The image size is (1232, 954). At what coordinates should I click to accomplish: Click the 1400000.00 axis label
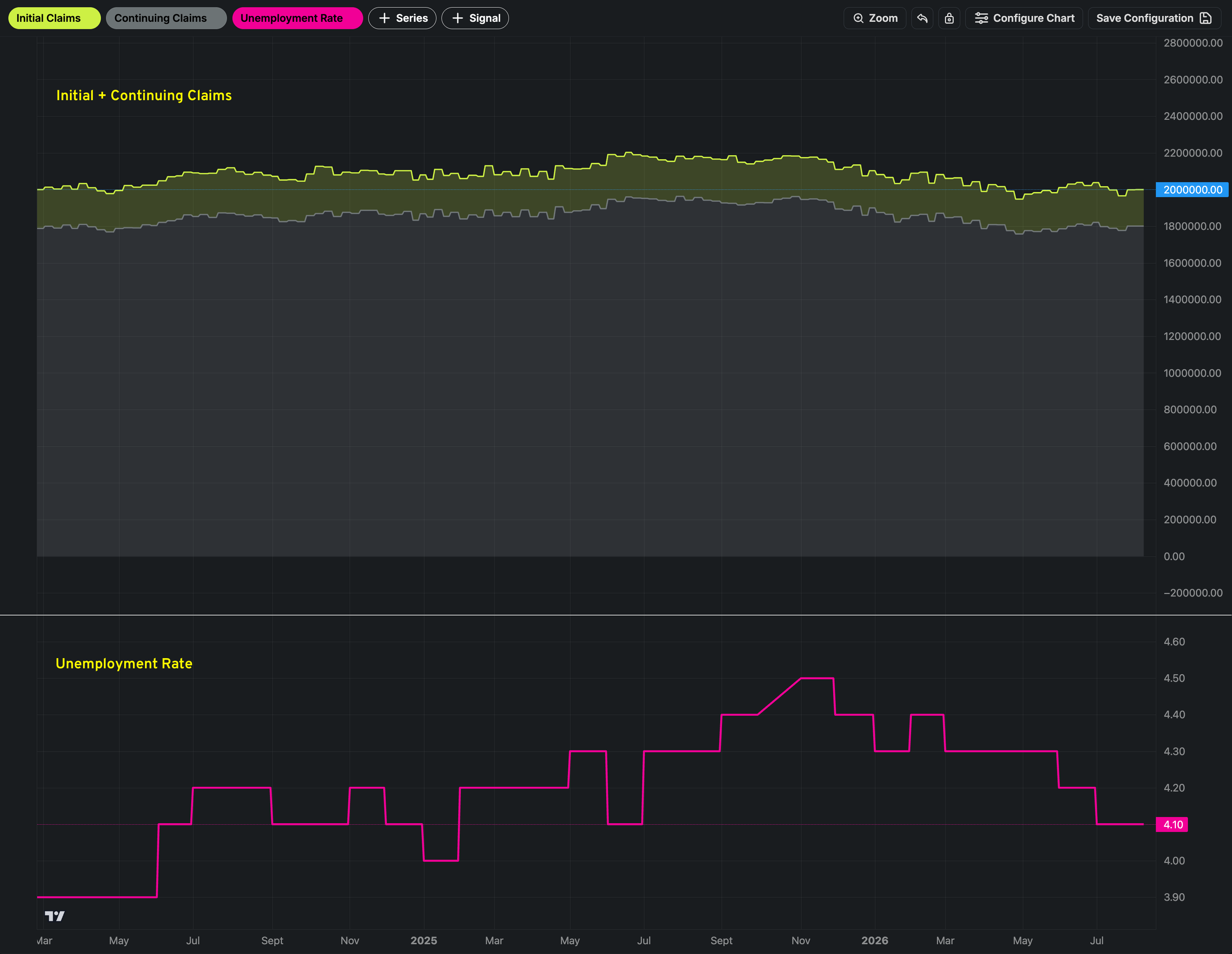[x=1193, y=300]
